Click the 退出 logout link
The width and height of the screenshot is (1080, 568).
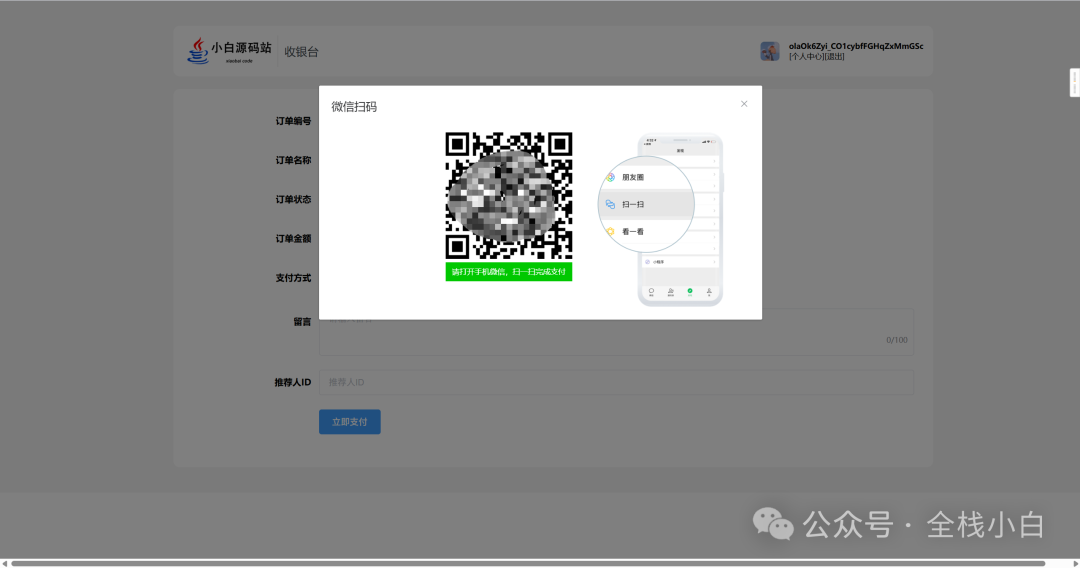[x=834, y=56]
